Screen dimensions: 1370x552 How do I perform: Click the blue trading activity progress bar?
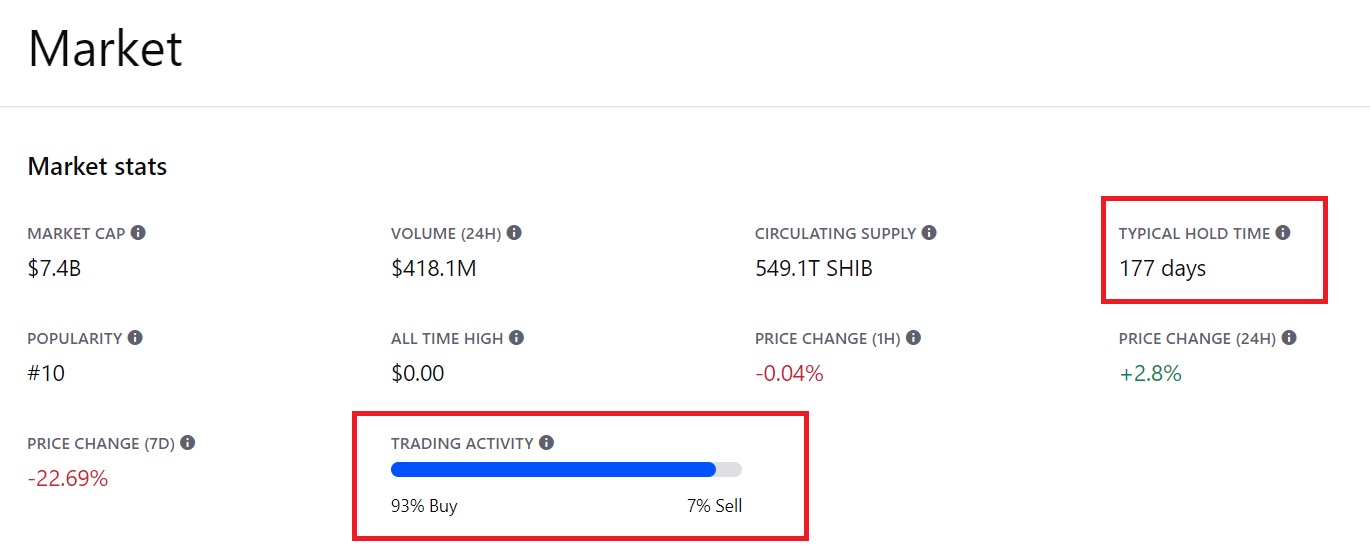(x=566, y=470)
